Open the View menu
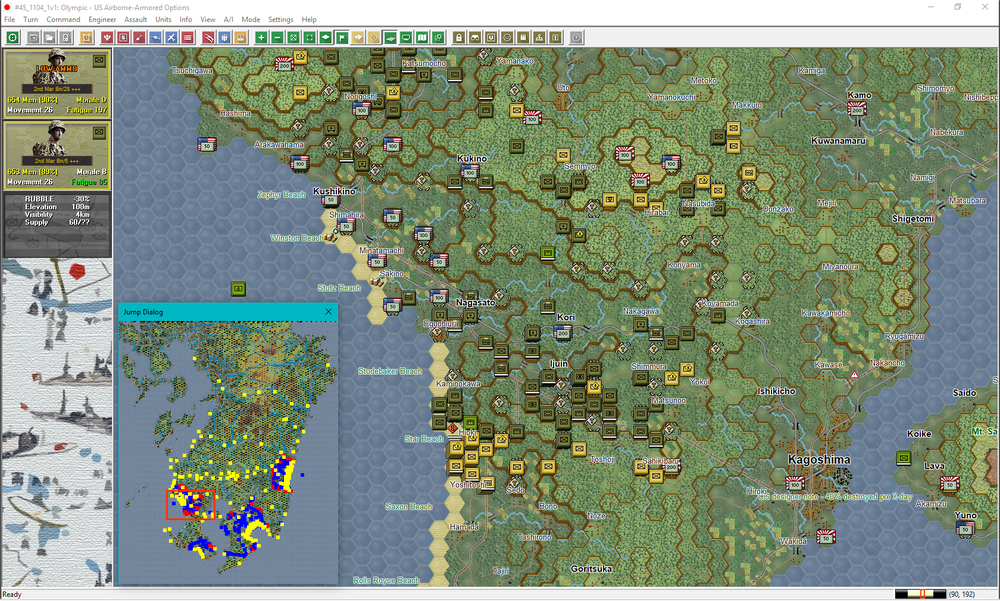This screenshot has height=601, width=1000. (208, 20)
